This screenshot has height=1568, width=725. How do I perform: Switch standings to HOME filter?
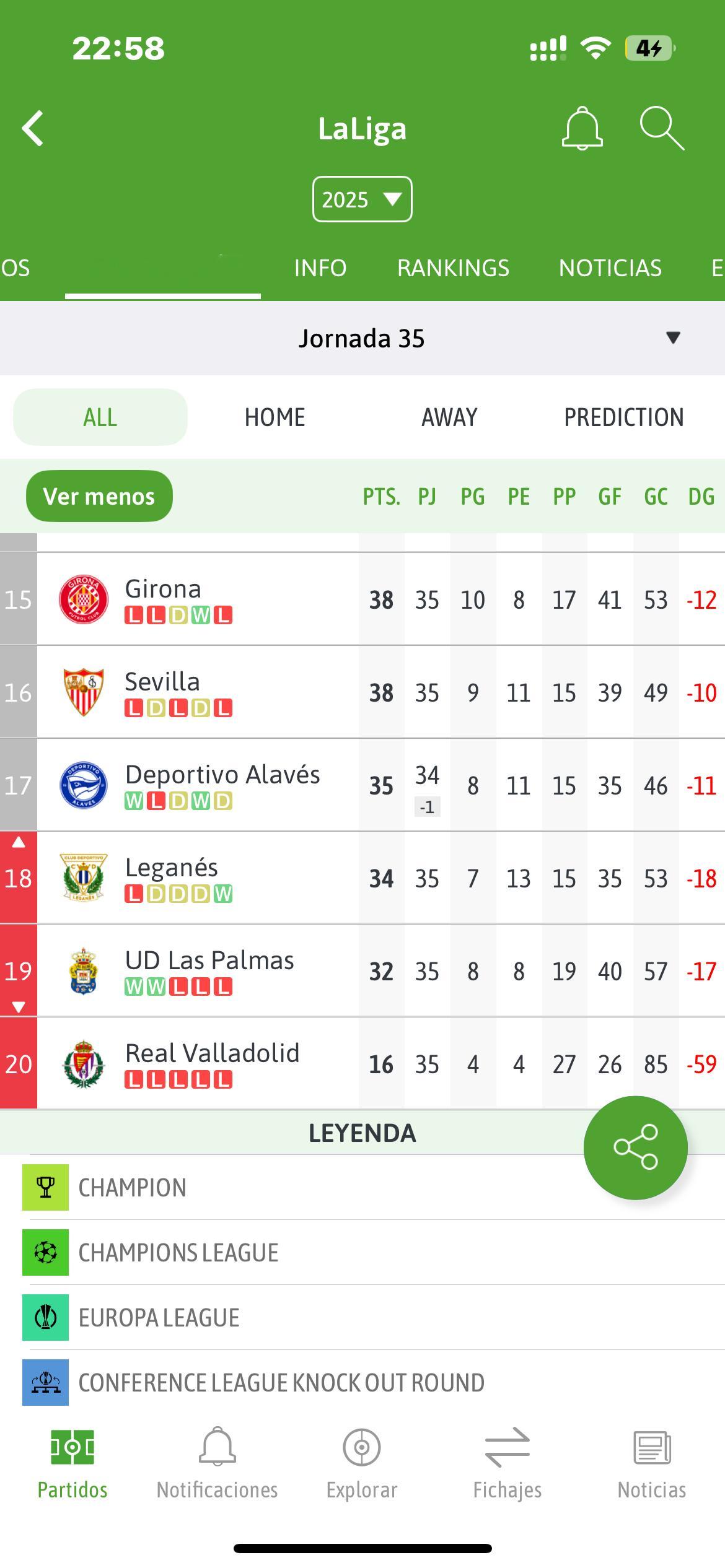[275, 417]
